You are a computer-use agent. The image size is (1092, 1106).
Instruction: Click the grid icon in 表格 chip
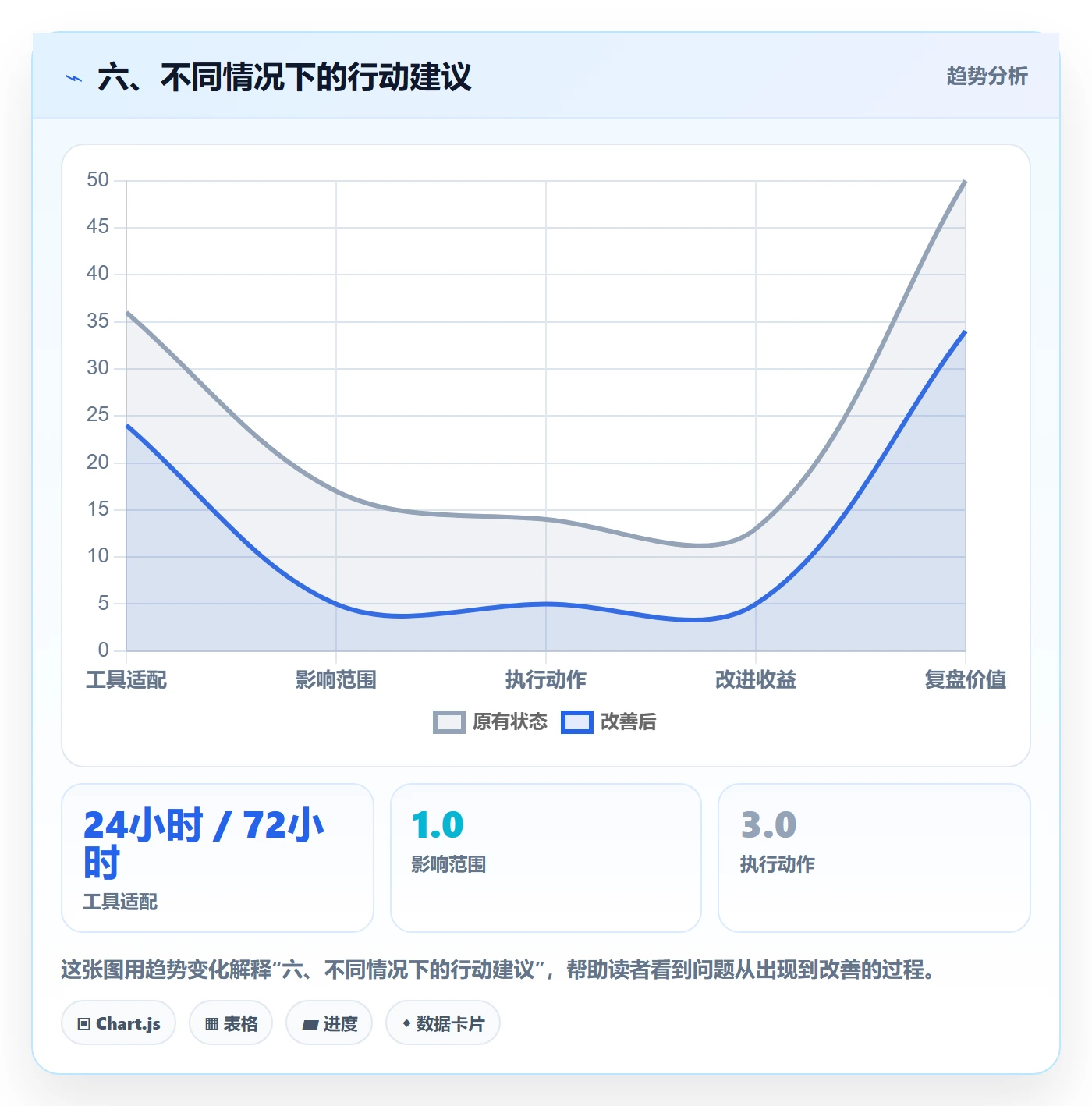click(211, 1024)
